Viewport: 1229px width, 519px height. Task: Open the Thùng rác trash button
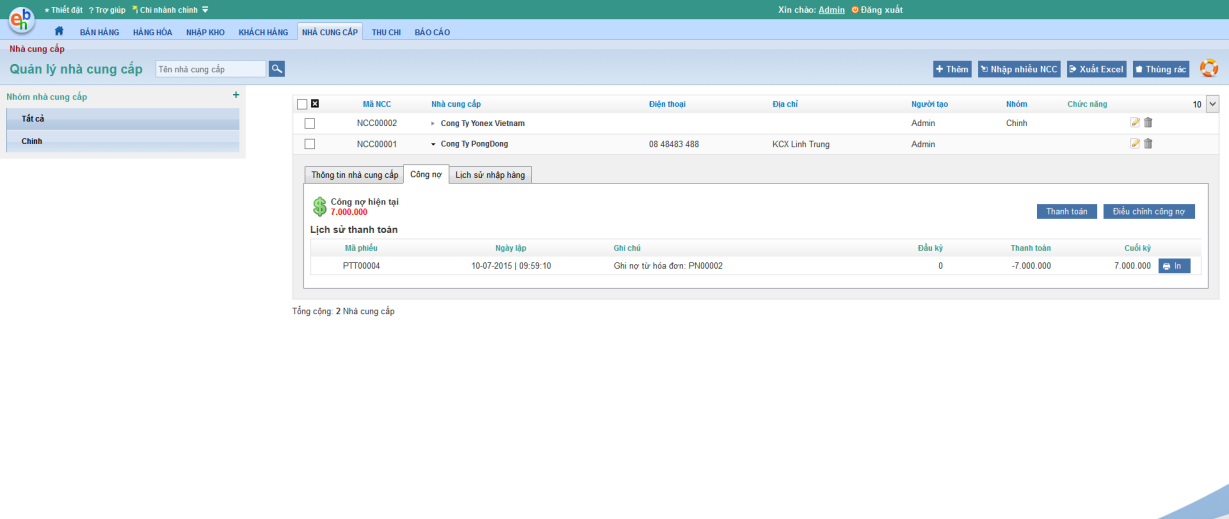(x=1160, y=69)
